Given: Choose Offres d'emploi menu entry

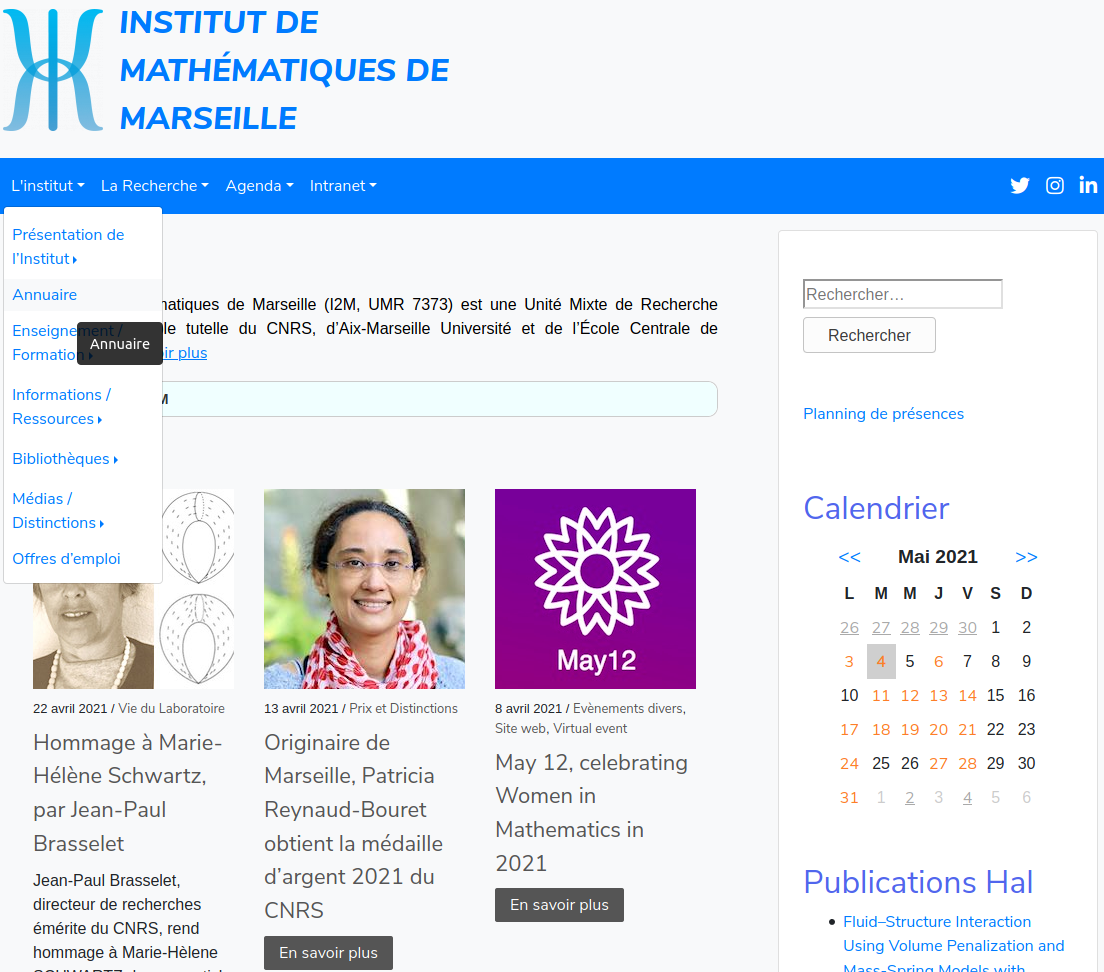Looking at the screenshot, I should [x=66, y=559].
